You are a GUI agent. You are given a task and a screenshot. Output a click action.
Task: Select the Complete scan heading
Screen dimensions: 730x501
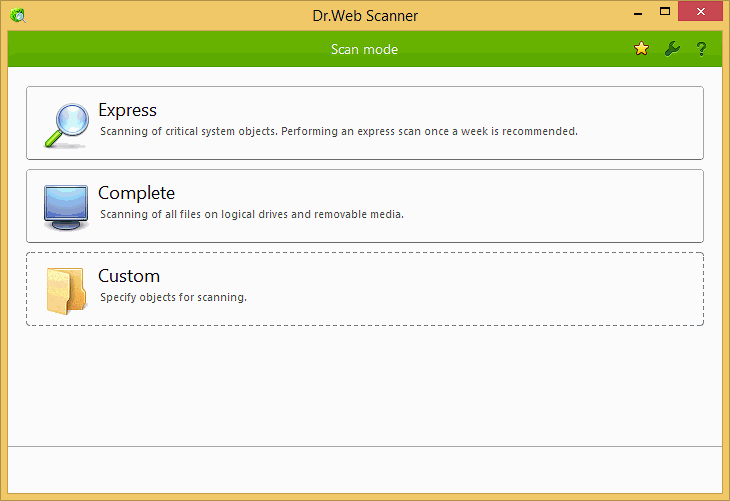(136, 193)
